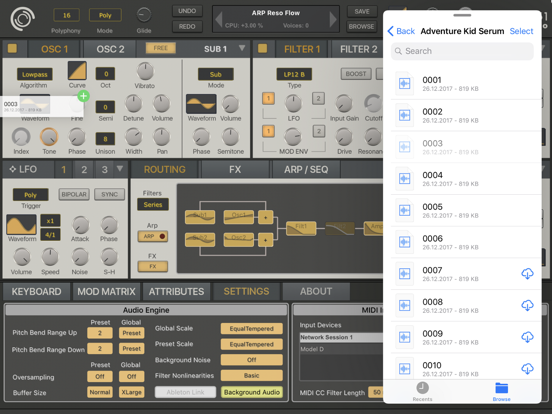552x414 pixels.
Task: Adjust the filter Cutoff knob
Action: click(373, 104)
